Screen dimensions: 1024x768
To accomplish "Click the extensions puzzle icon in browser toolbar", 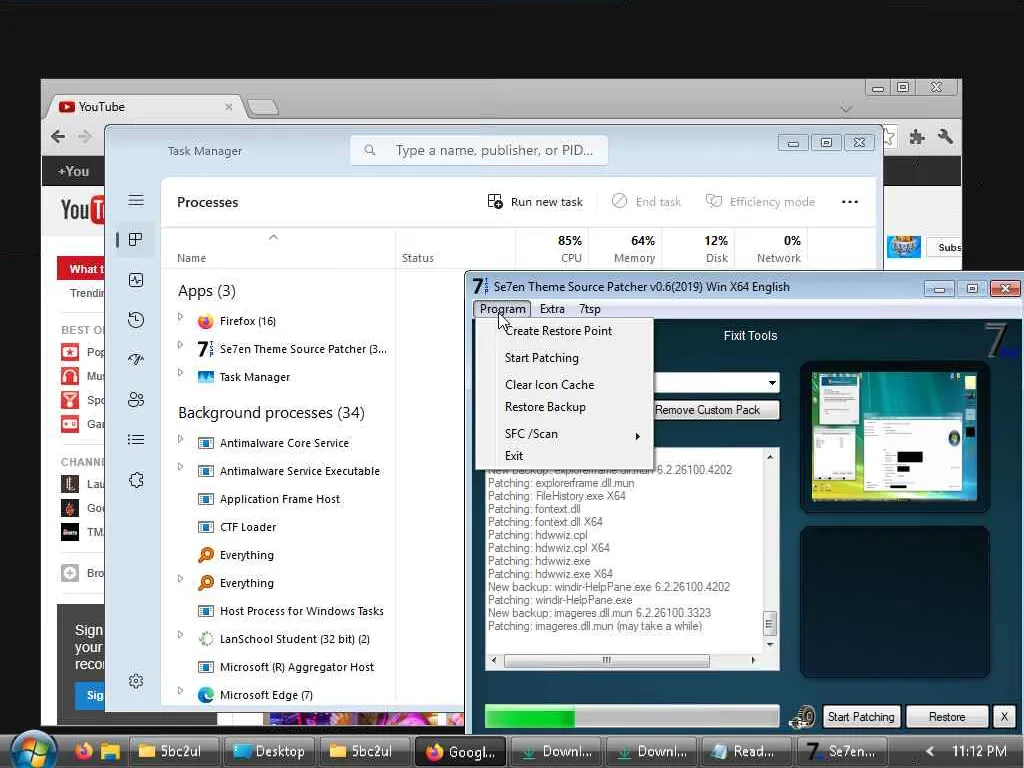I will tap(917, 136).
